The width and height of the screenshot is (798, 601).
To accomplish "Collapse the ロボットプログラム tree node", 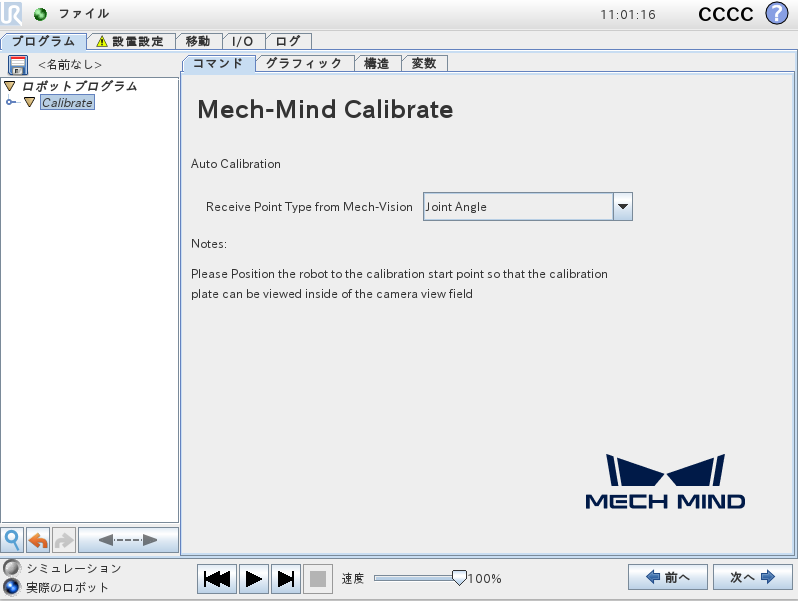I will pos(10,86).
